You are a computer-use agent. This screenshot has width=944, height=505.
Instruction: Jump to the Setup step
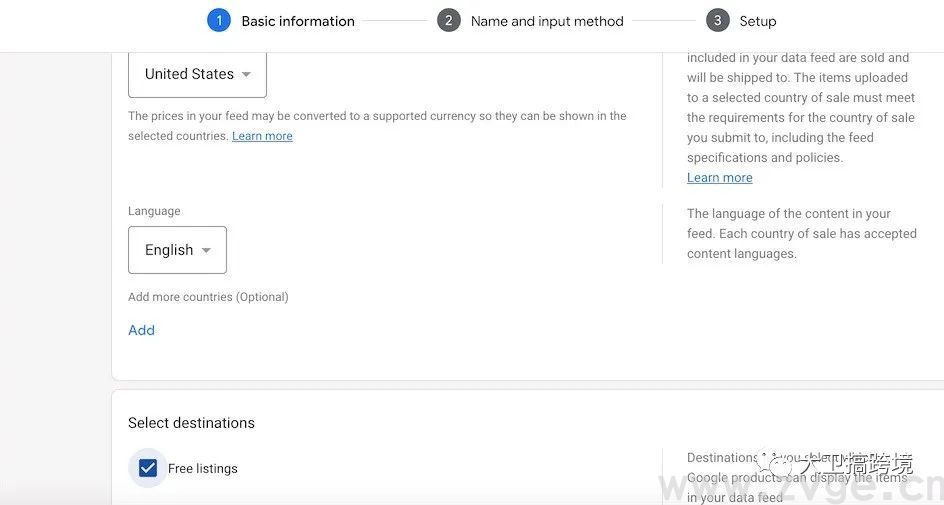point(757,21)
